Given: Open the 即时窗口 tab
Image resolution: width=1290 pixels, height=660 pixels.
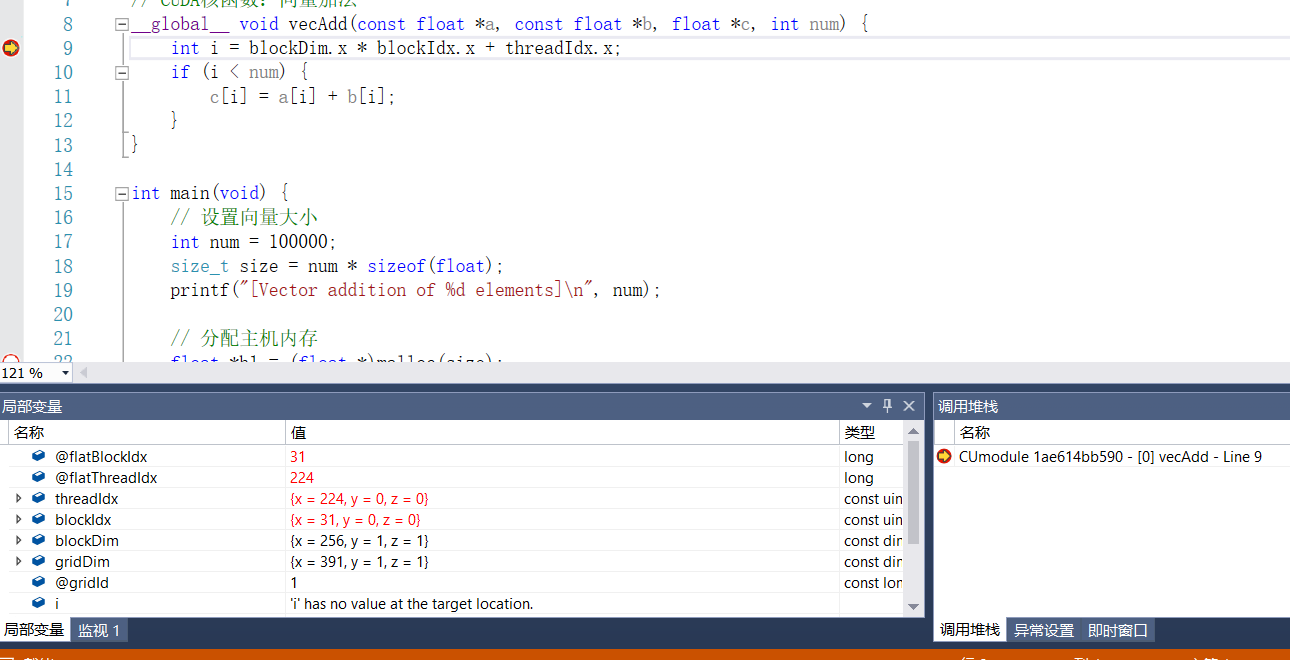Looking at the screenshot, I should 1118,630.
